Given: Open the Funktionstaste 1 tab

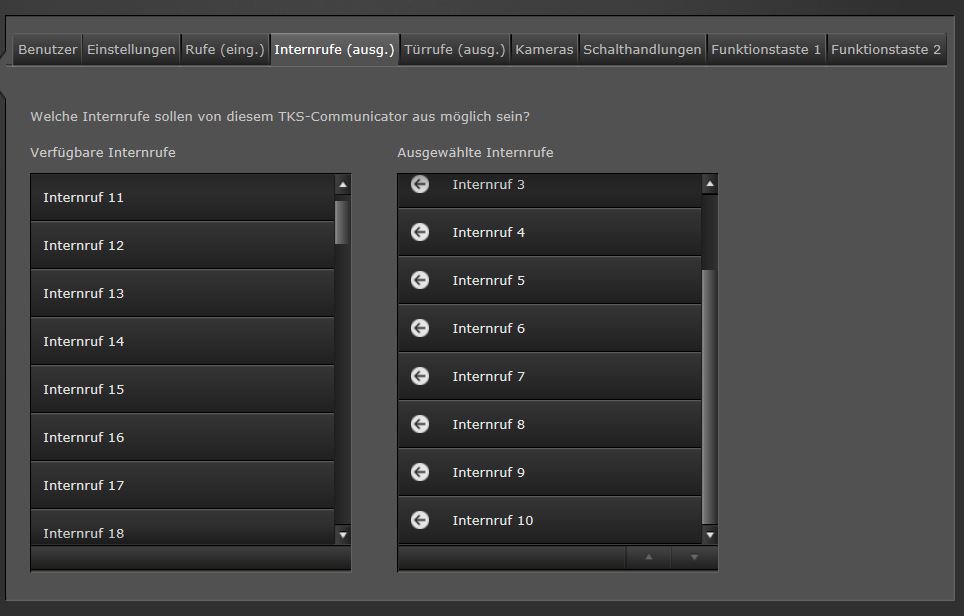Looking at the screenshot, I should tap(766, 49).
